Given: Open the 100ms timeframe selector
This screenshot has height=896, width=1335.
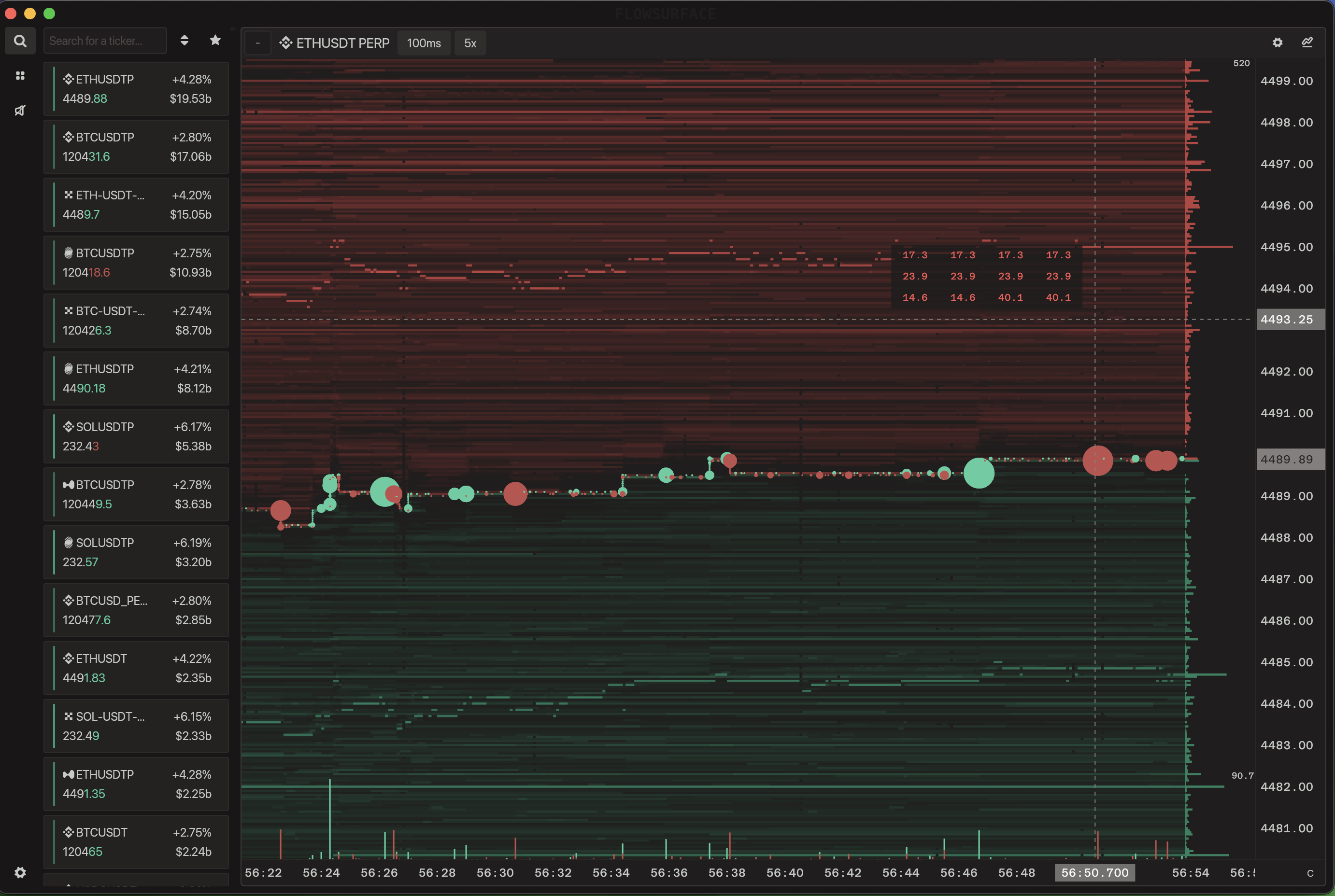Looking at the screenshot, I should (x=424, y=43).
